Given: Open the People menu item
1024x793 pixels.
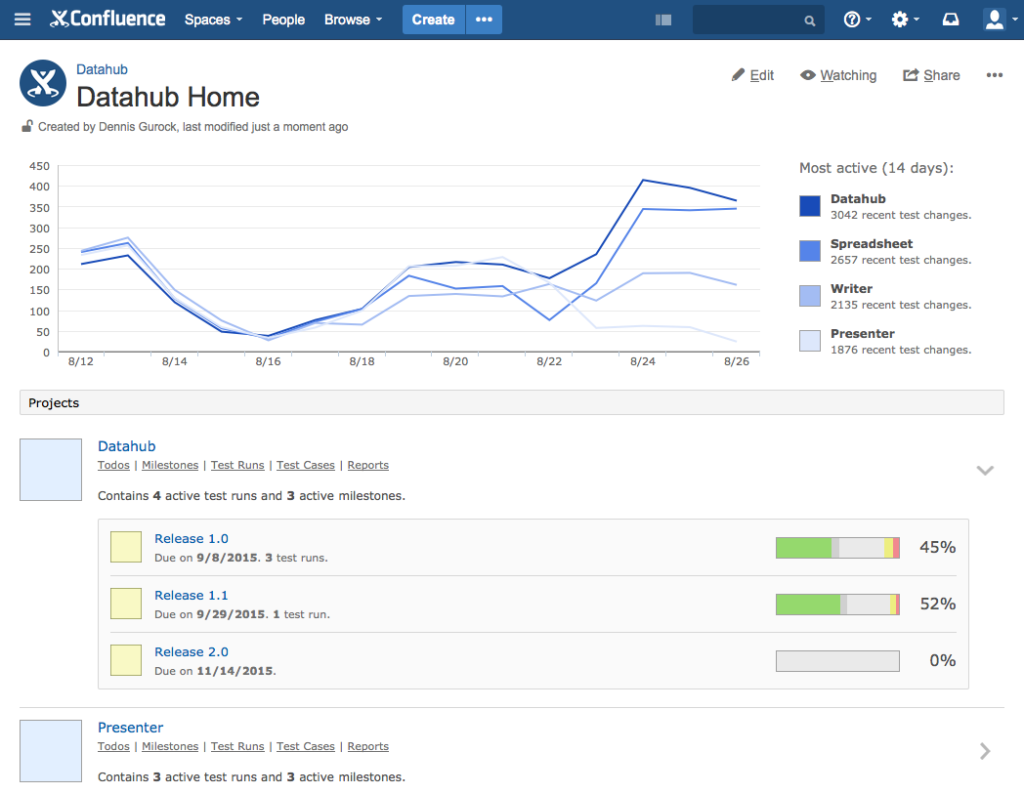Looking at the screenshot, I should click(283, 20).
